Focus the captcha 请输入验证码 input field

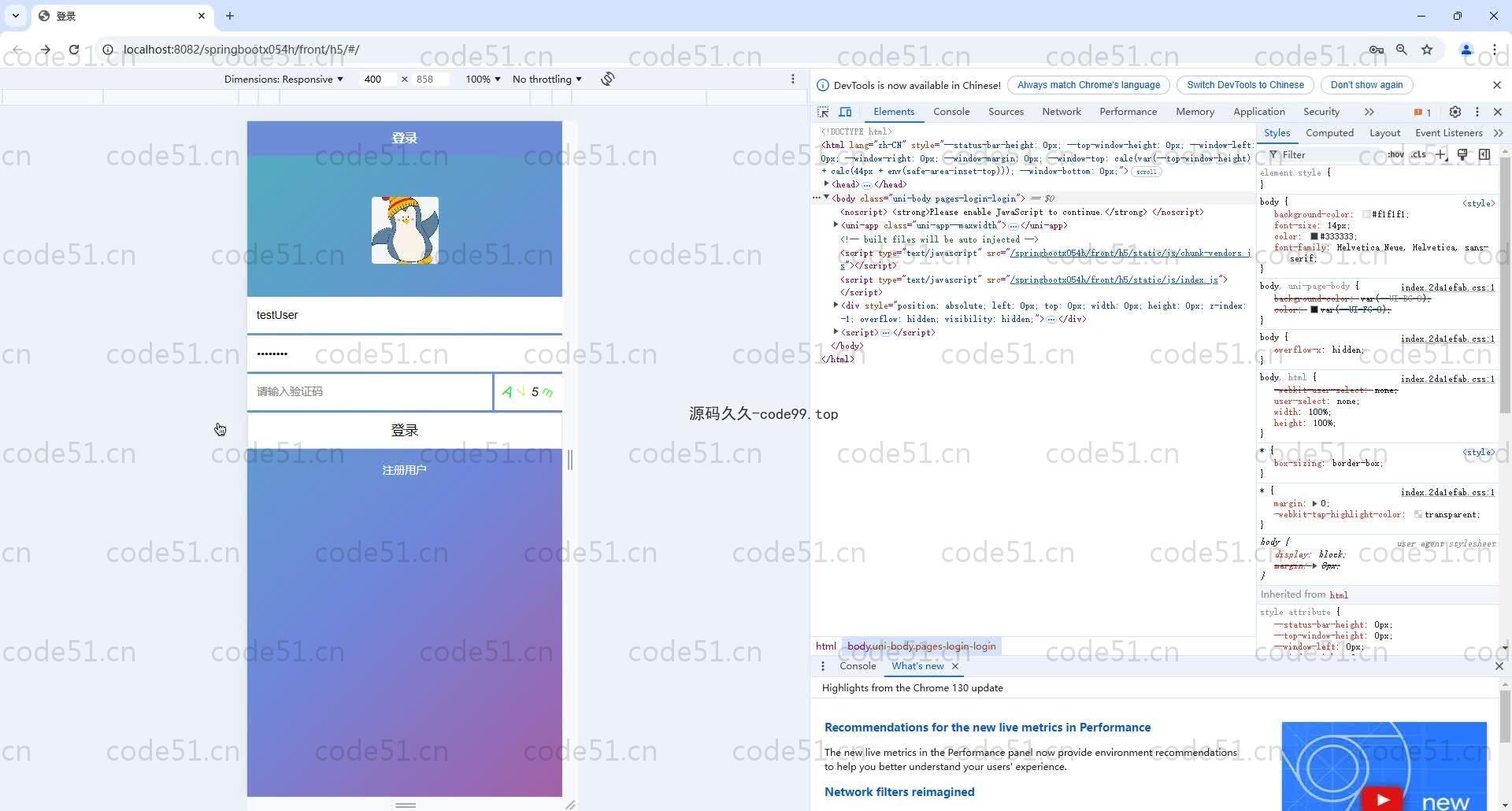[370, 392]
